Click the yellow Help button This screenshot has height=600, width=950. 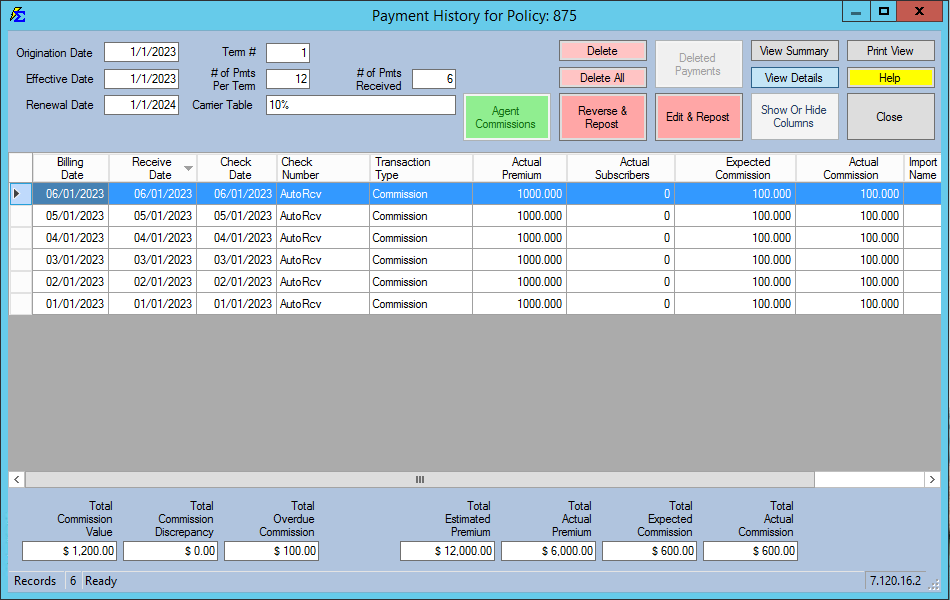pyautogui.click(x=890, y=78)
